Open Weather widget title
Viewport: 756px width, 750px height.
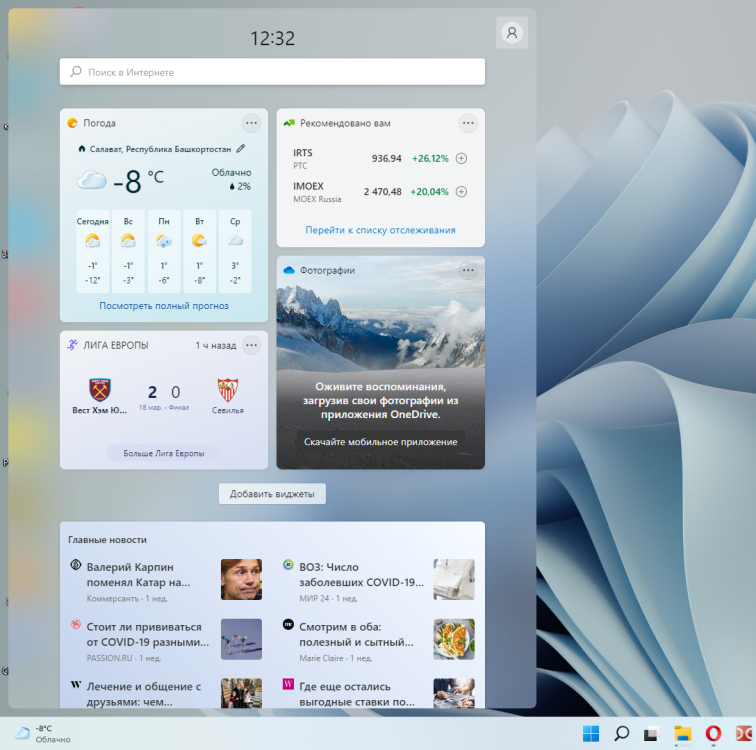coord(99,123)
